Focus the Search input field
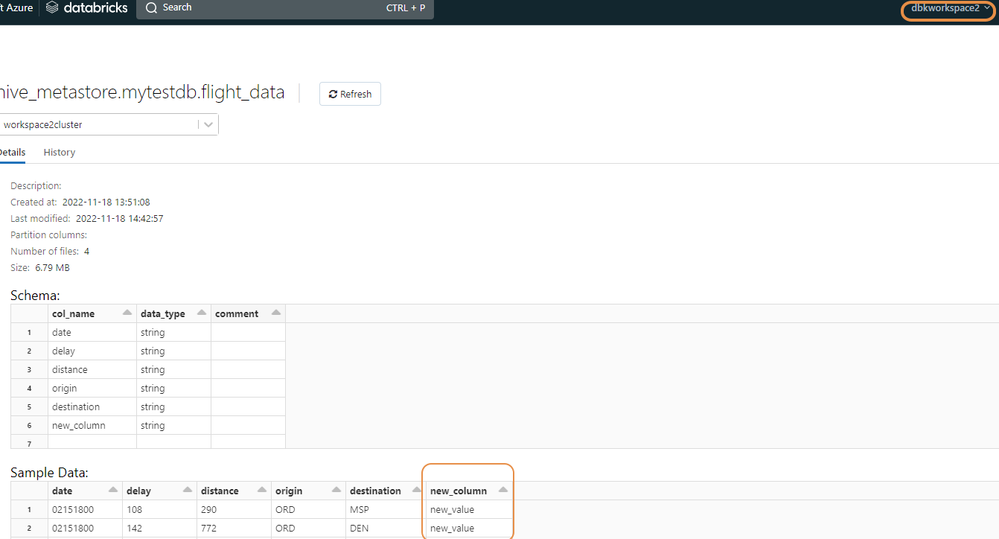 [285, 8]
